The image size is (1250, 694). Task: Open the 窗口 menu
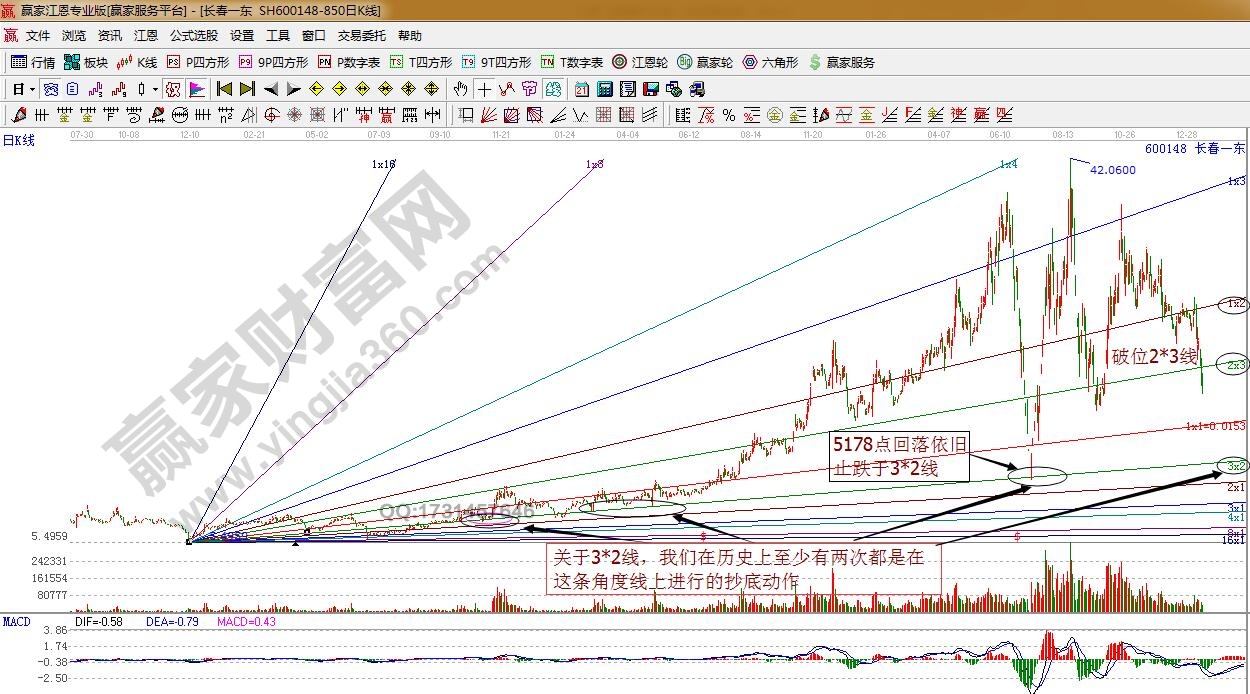pyautogui.click(x=314, y=35)
